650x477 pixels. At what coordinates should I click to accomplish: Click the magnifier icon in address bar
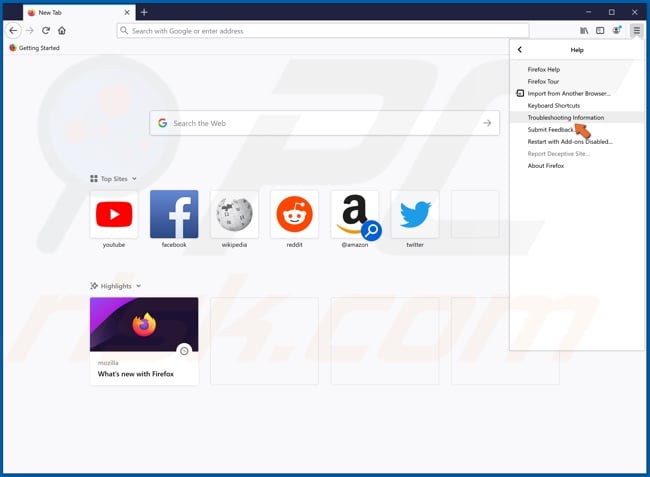coord(124,30)
